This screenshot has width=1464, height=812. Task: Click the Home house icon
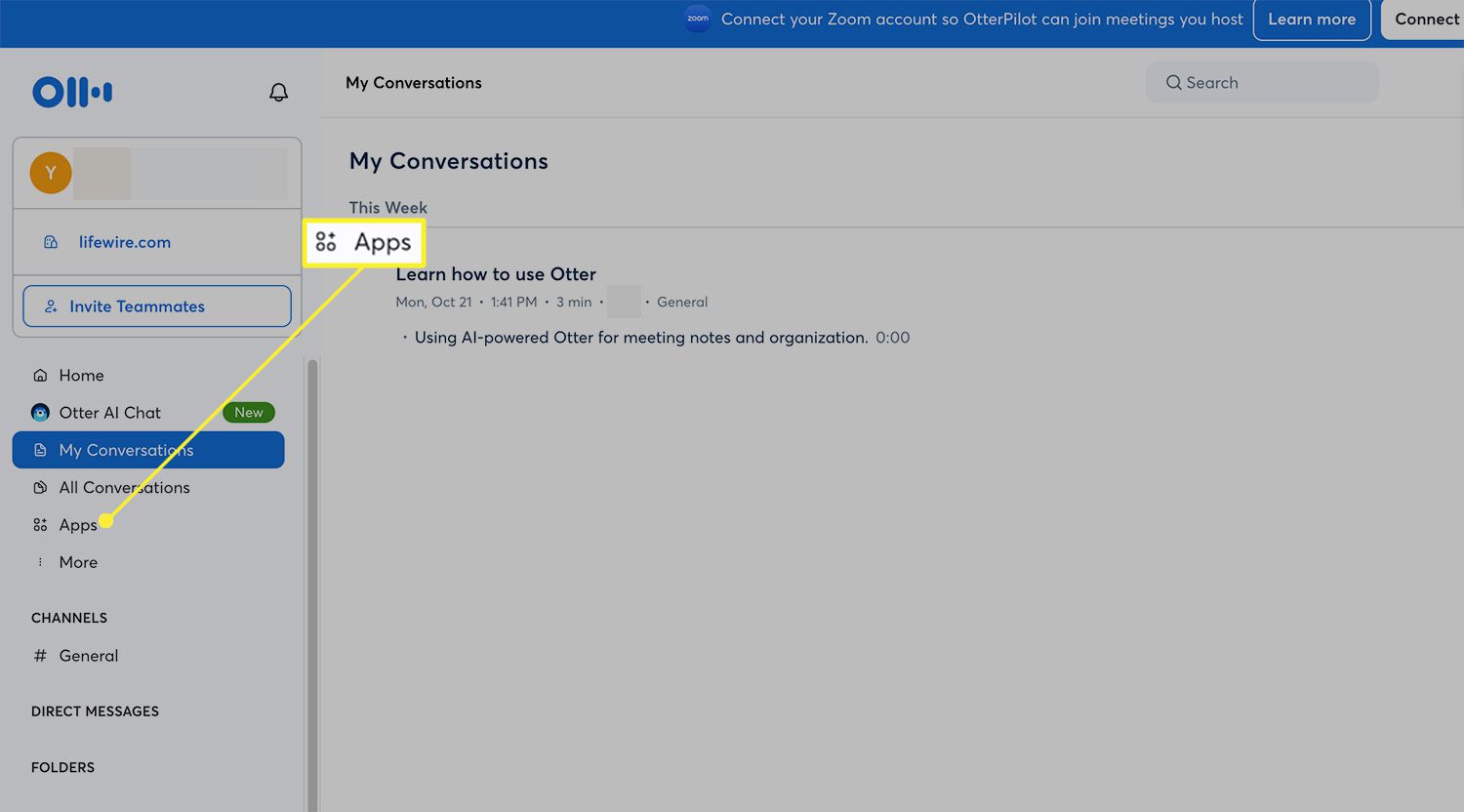click(x=40, y=376)
